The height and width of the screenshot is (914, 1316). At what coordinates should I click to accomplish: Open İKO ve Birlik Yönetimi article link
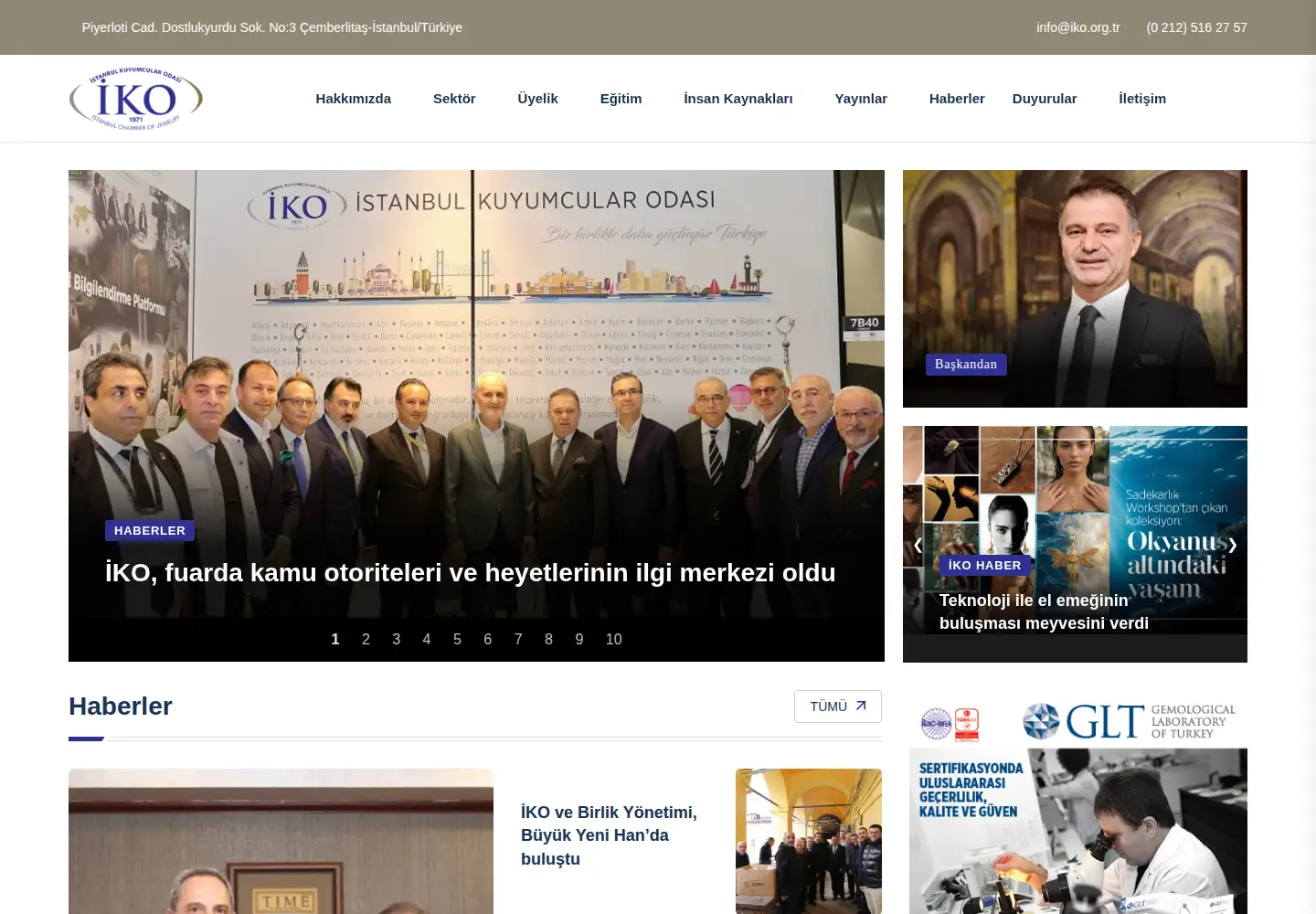(609, 835)
